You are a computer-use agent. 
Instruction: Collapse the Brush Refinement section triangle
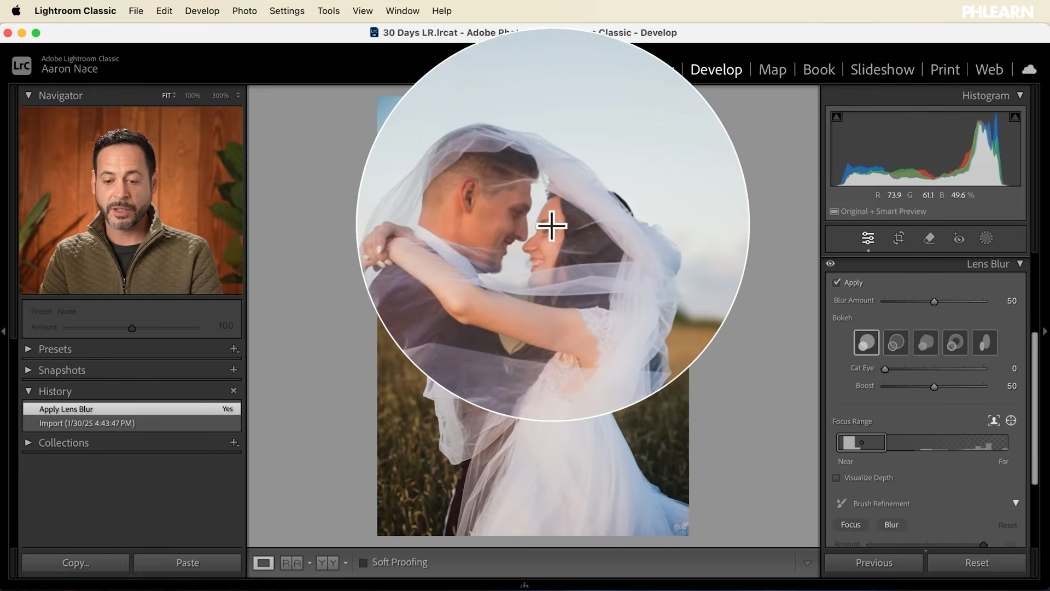[x=1016, y=503]
